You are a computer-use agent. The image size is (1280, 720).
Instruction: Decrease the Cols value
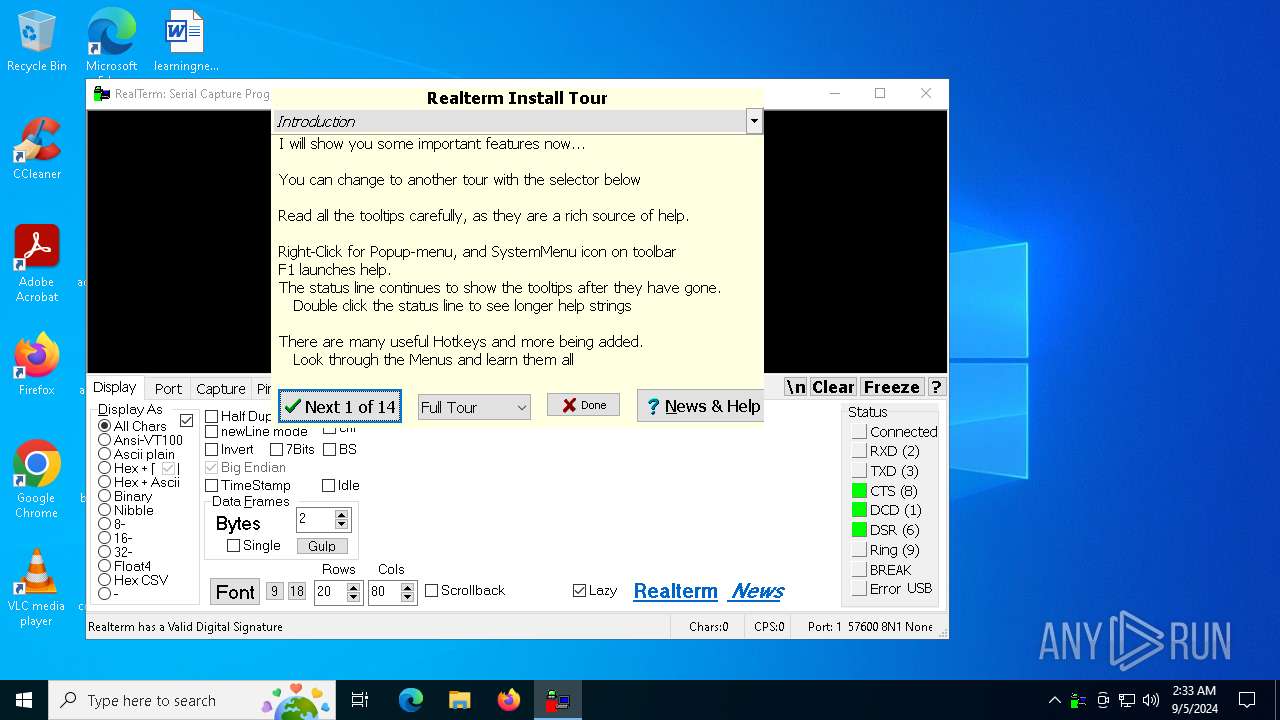(407, 597)
